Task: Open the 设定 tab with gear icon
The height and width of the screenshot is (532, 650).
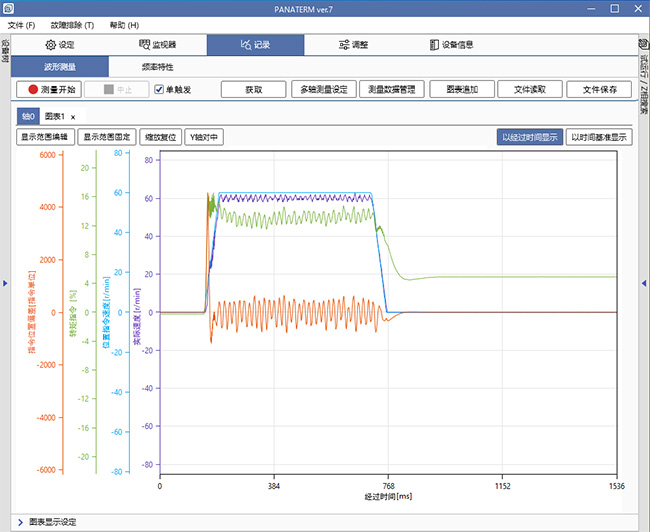Action: 61,45
